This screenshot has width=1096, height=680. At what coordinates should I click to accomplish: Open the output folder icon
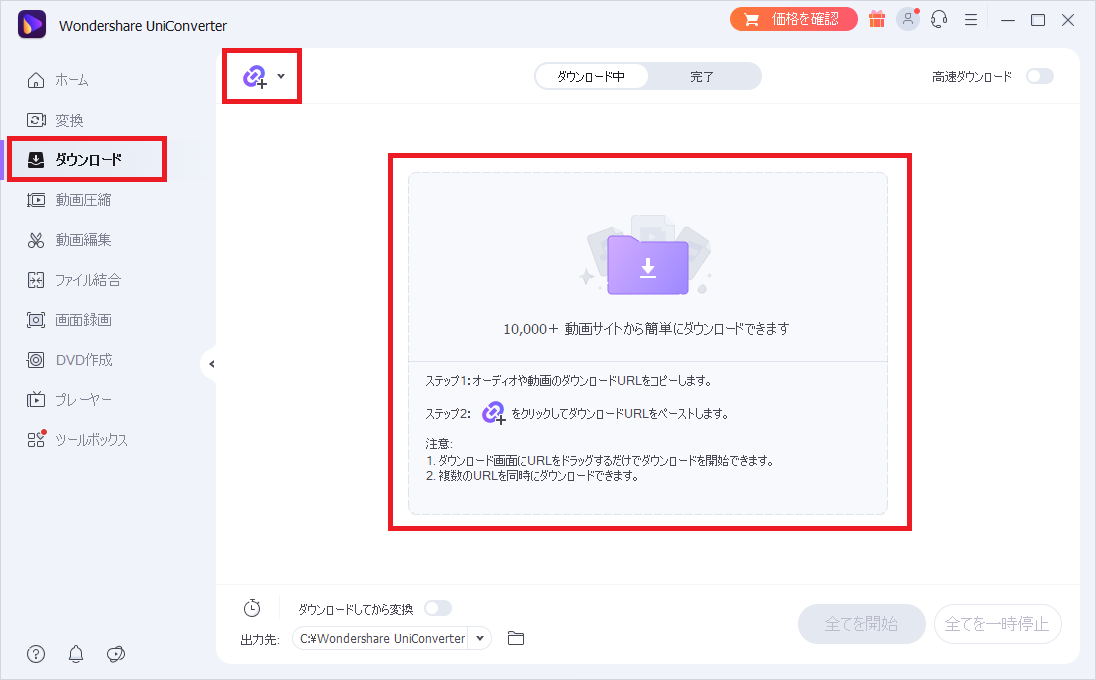[x=516, y=638]
